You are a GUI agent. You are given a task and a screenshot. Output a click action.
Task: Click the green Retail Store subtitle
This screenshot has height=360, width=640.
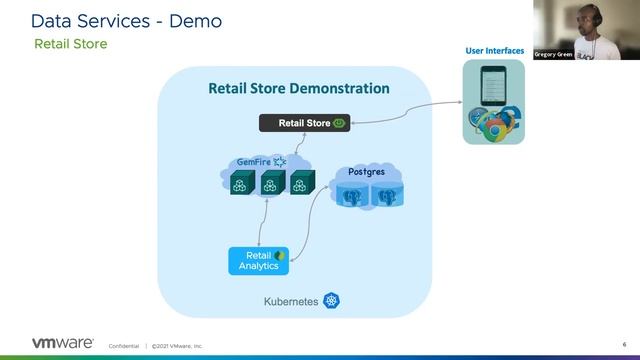(x=71, y=44)
